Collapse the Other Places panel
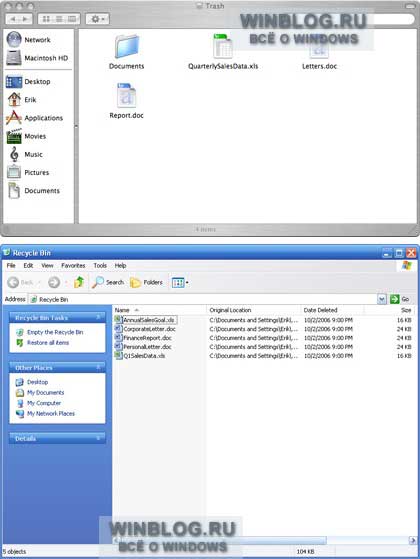The width and height of the screenshot is (420, 559). click(98, 367)
